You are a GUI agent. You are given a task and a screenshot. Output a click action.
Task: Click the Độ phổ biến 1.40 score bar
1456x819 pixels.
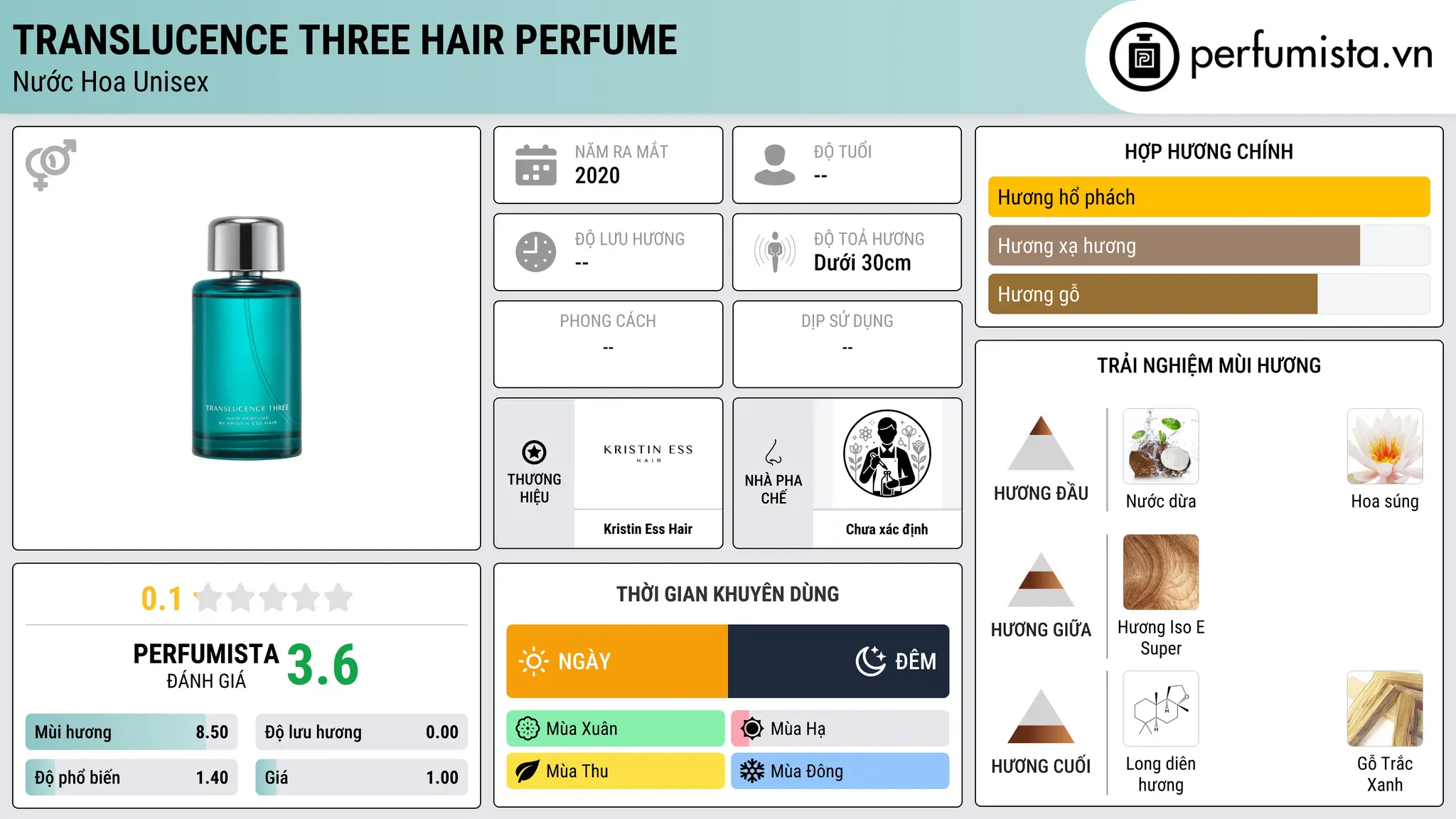pos(132,777)
